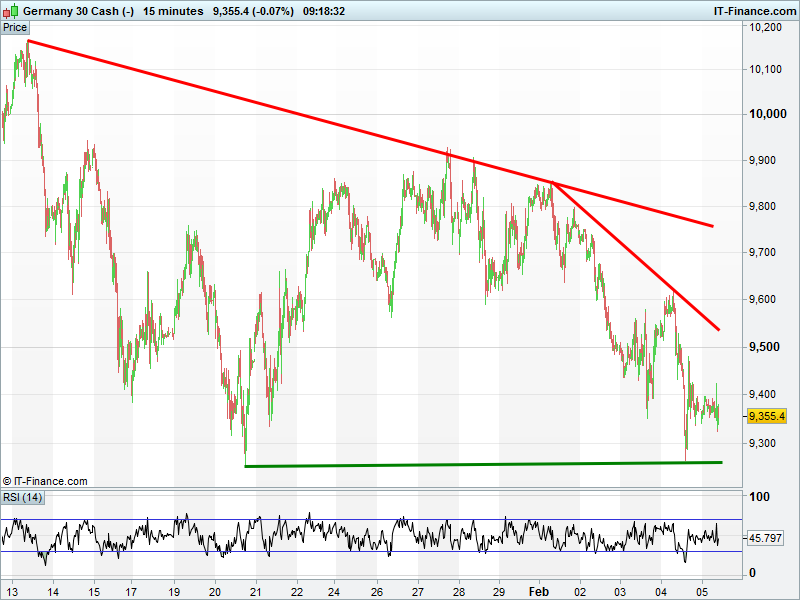Click the 45.797 RSI value tag

(x=765, y=538)
